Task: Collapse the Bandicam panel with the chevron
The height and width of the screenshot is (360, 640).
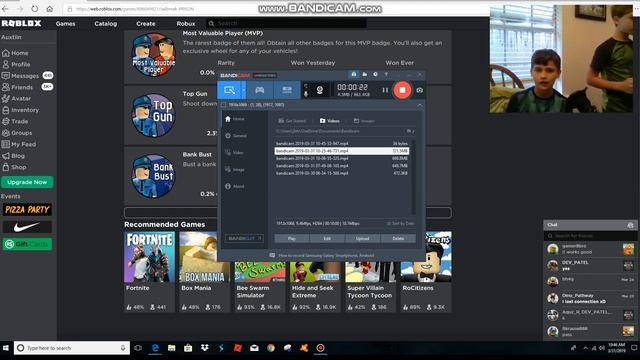Action: point(420,105)
